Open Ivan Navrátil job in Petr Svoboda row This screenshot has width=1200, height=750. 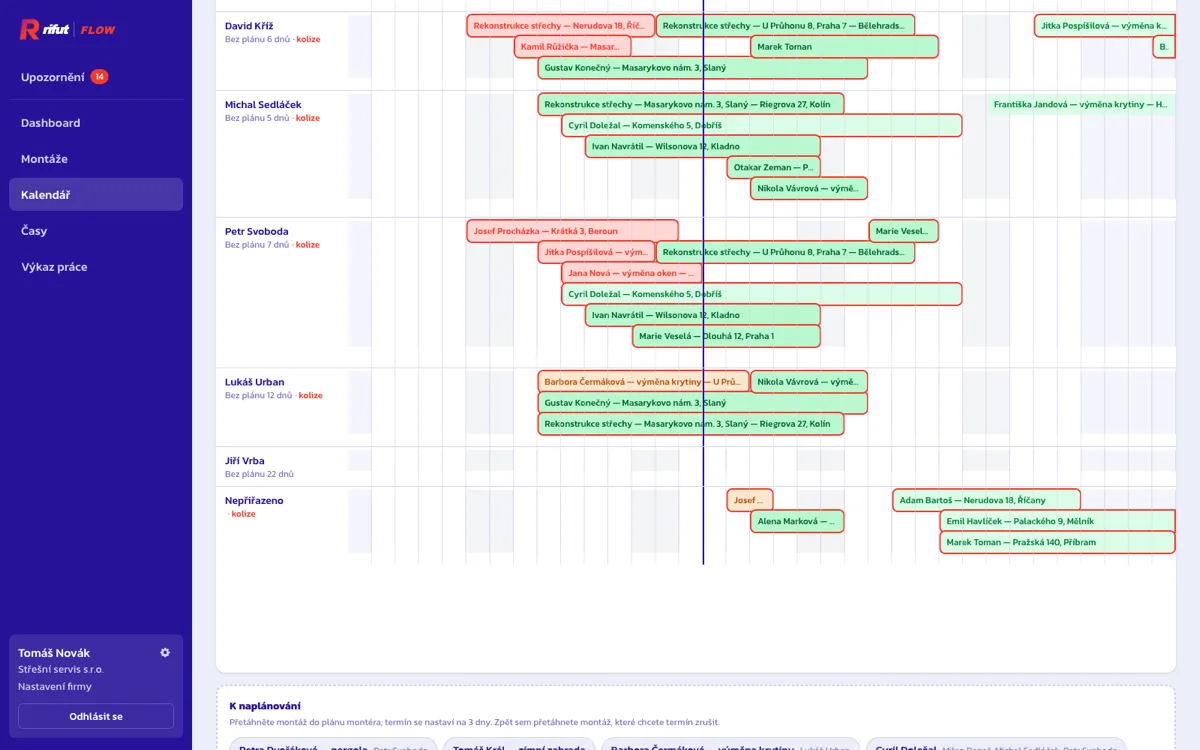(703, 316)
